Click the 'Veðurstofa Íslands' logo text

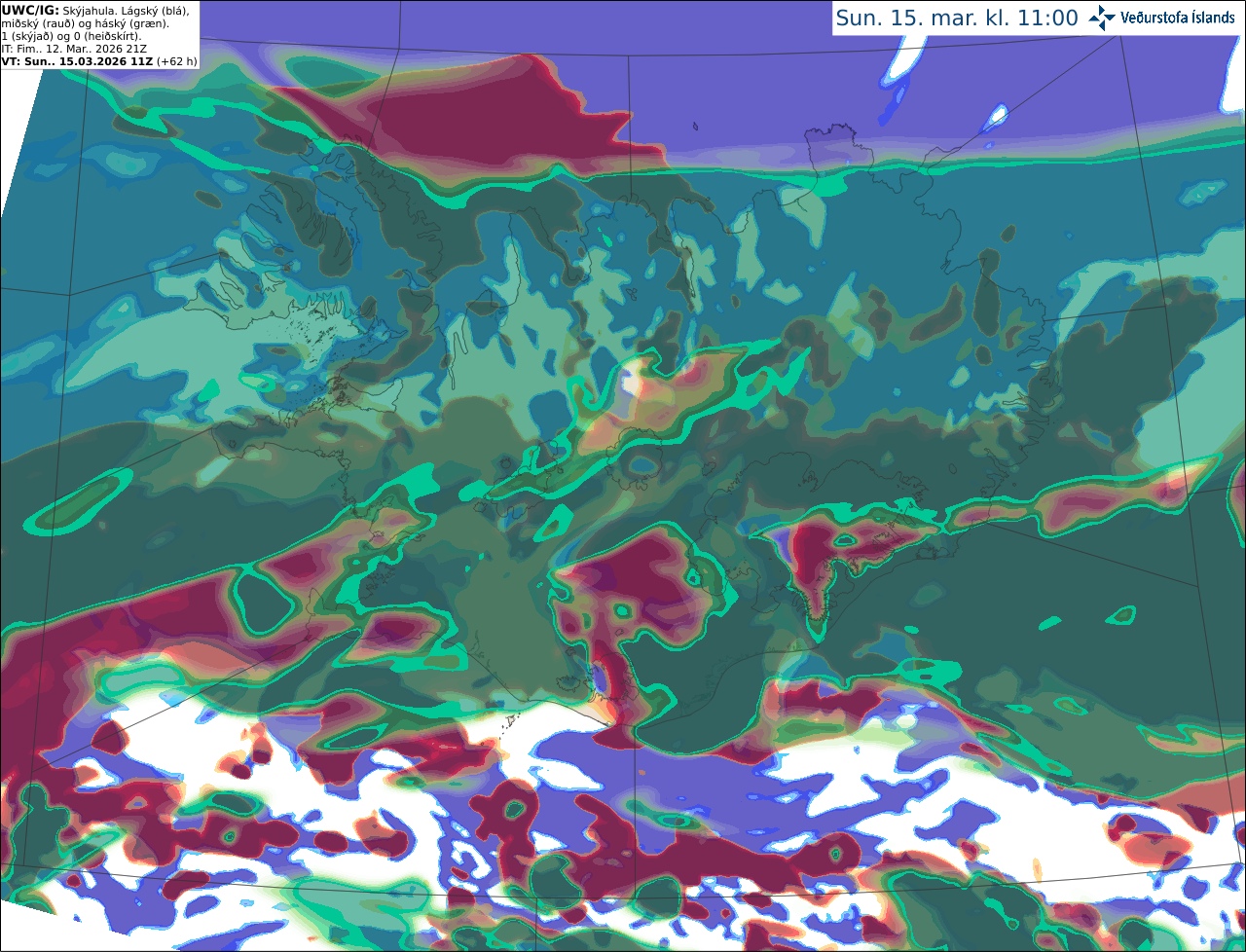(x=1178, y=18)
